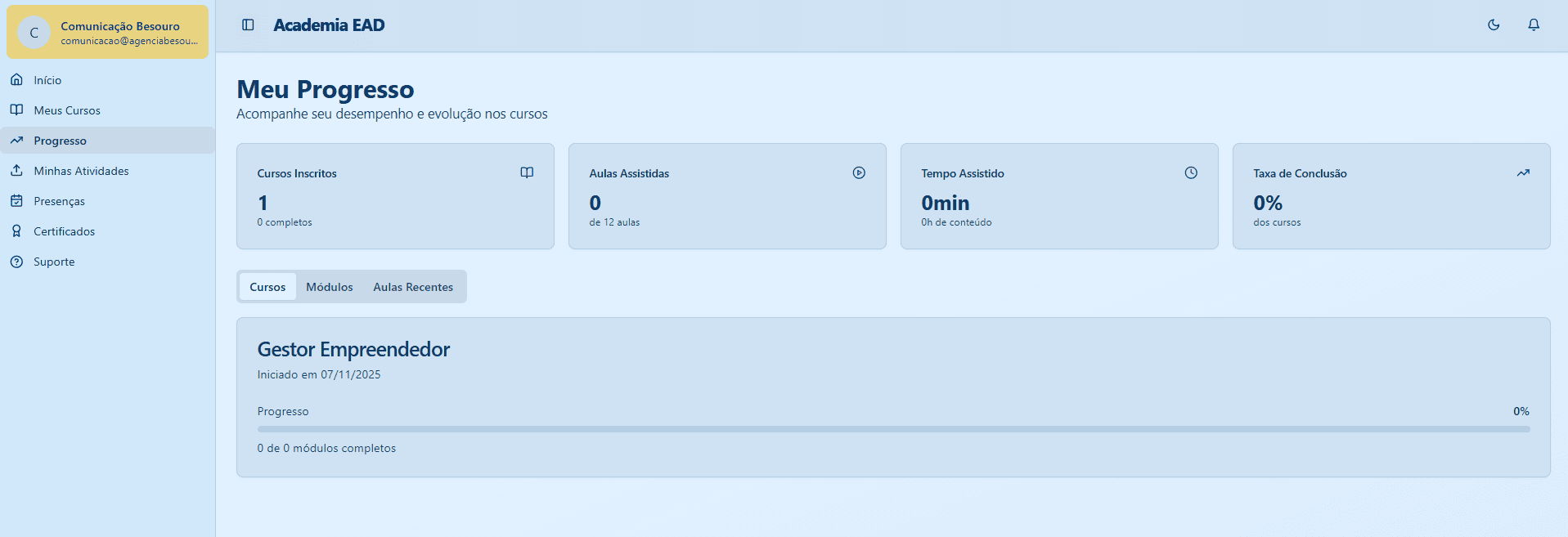Click the play icon in Aulas Assistidas
Screen dimensions: 1568x537
pos(858,173)
